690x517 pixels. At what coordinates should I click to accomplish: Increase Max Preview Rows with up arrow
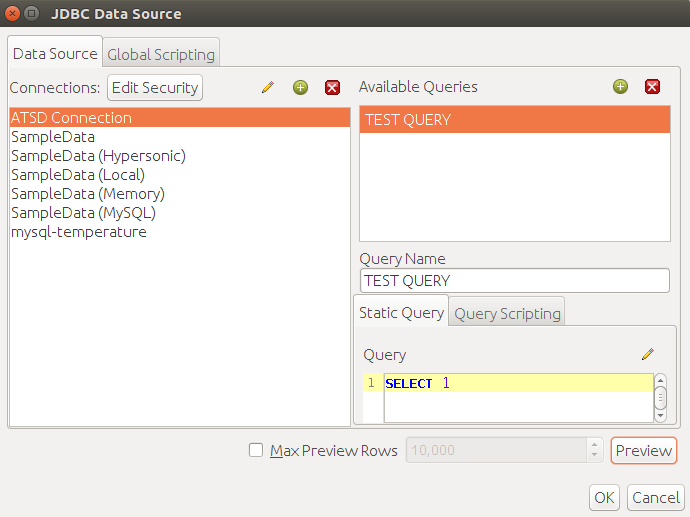coord(595,445)
